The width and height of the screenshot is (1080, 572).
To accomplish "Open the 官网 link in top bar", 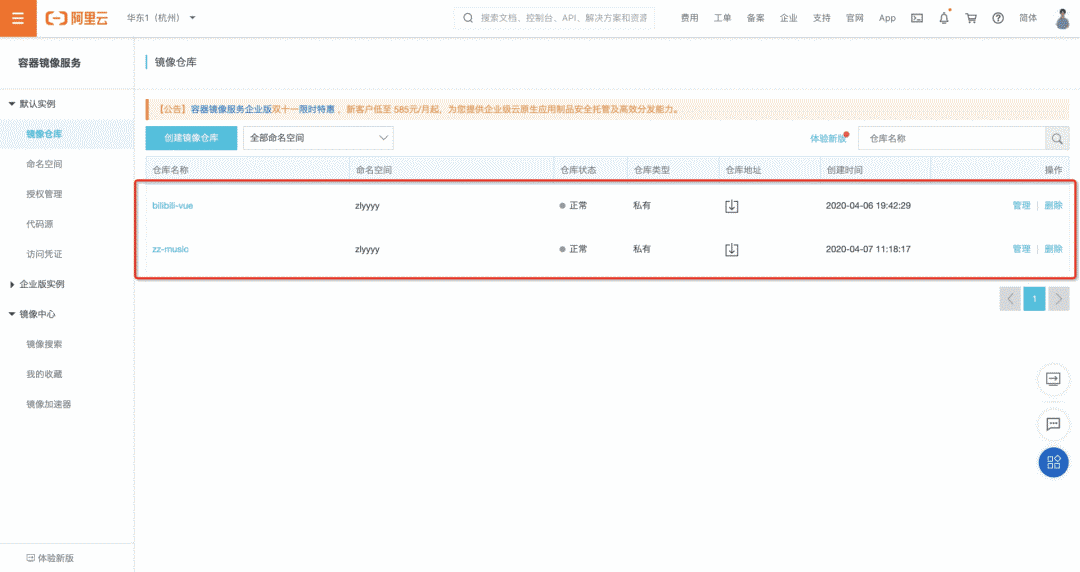I will [855, 18].
